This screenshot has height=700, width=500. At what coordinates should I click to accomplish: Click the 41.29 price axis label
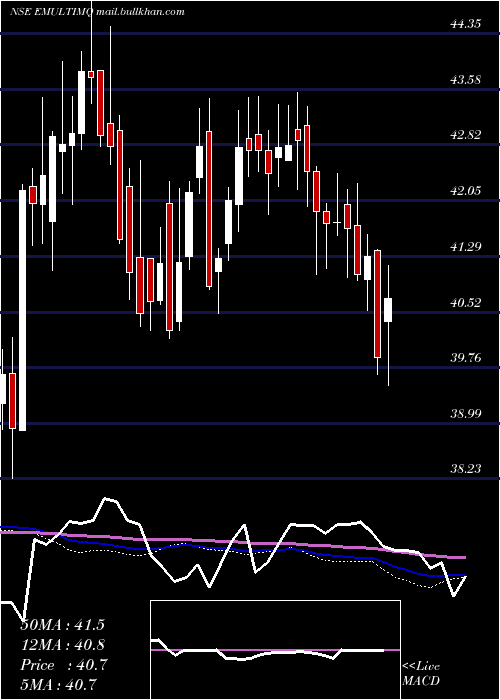(466, 246)
